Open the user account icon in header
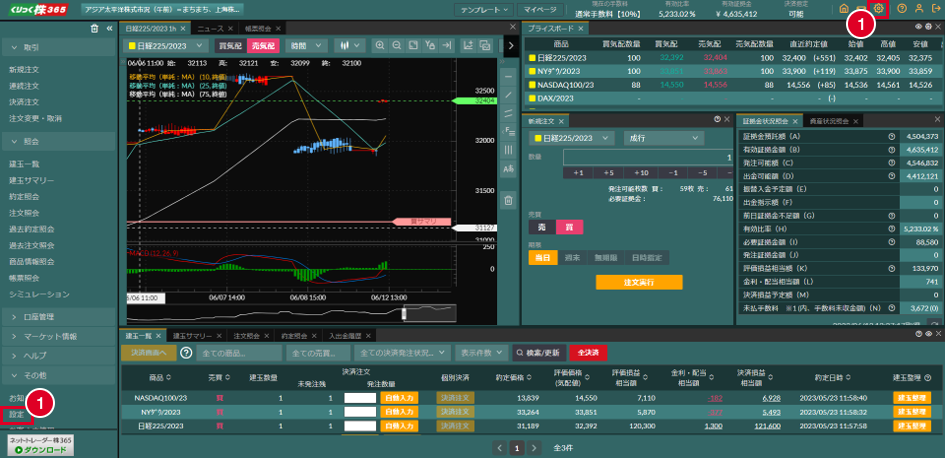The width and height of the screenshot is (945, 458). point(919,9)
